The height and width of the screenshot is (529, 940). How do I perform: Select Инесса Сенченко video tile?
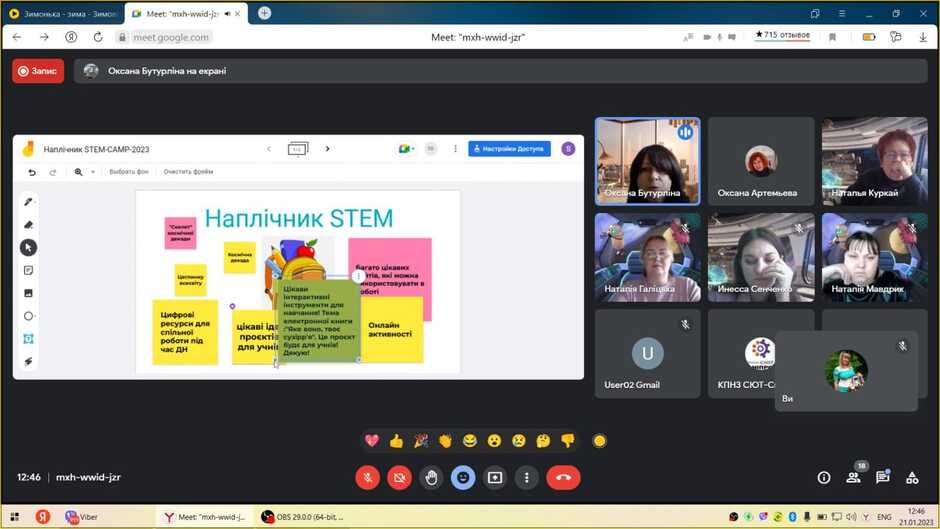click(x=761, y=257)
